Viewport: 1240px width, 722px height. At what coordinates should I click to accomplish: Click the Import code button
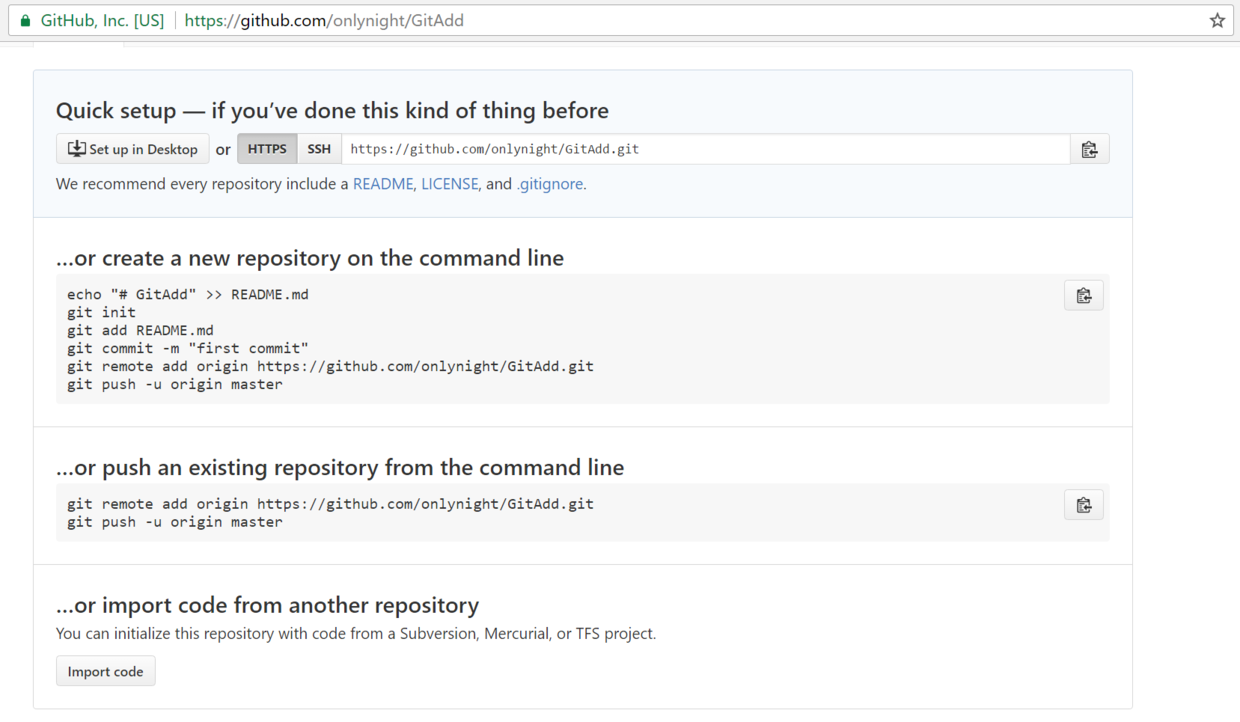106,672
